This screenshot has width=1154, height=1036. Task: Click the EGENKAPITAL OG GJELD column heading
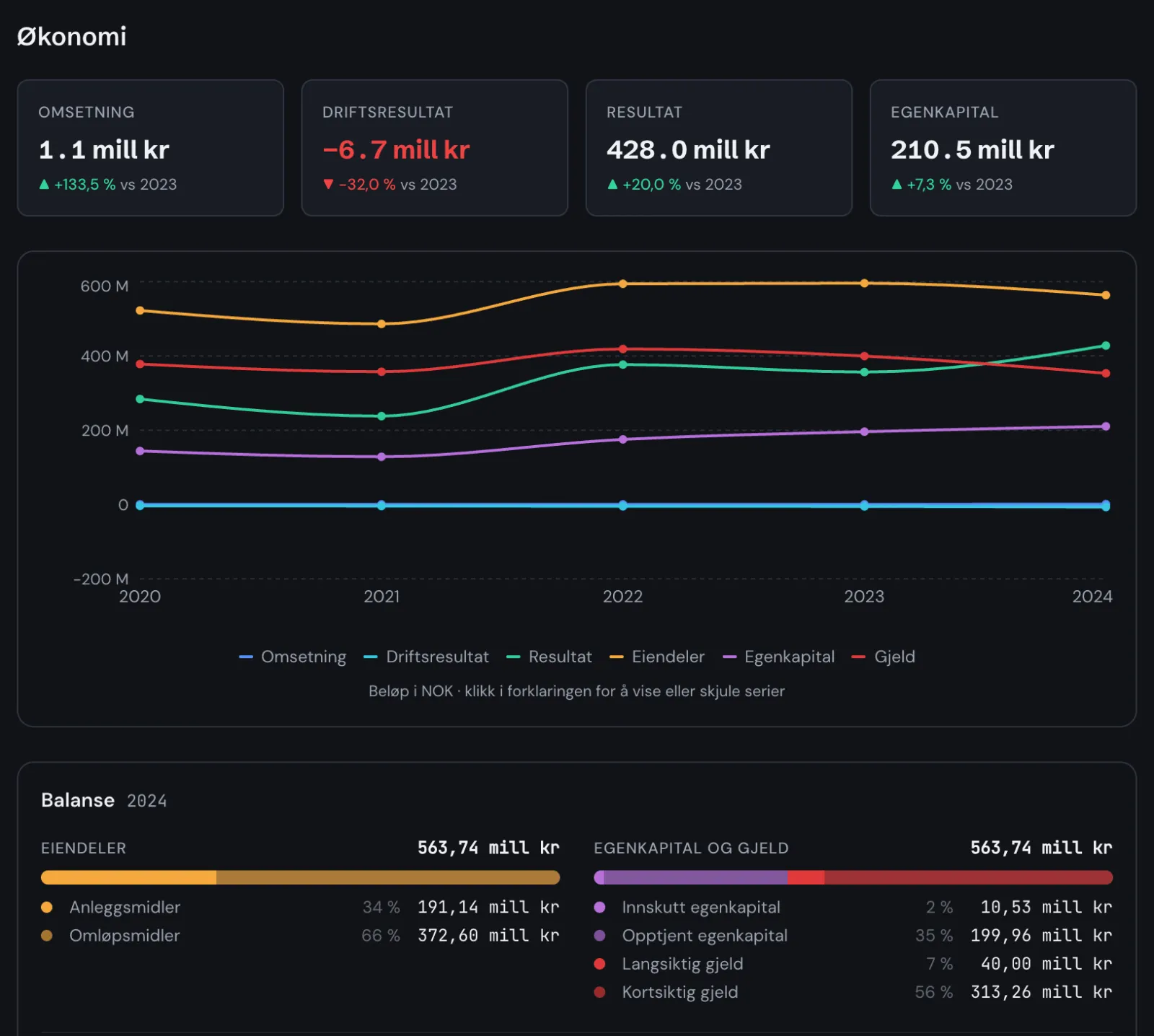pos(691,848)
